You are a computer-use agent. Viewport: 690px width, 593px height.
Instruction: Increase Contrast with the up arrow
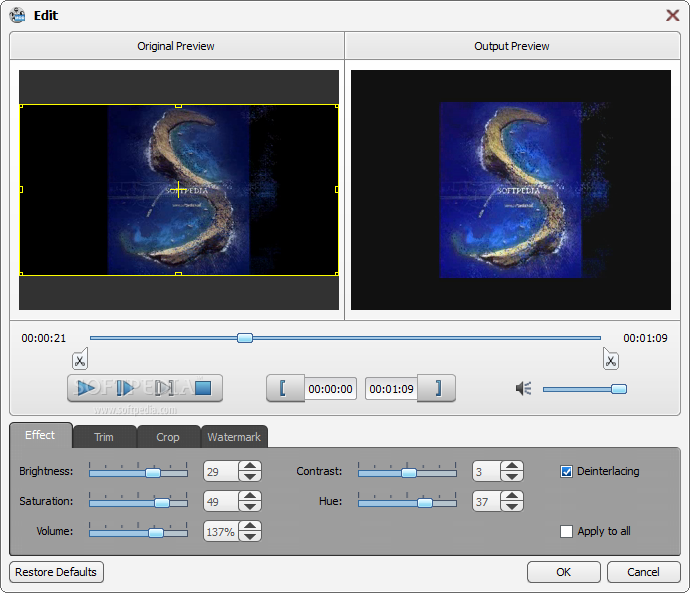pos(512,466)
